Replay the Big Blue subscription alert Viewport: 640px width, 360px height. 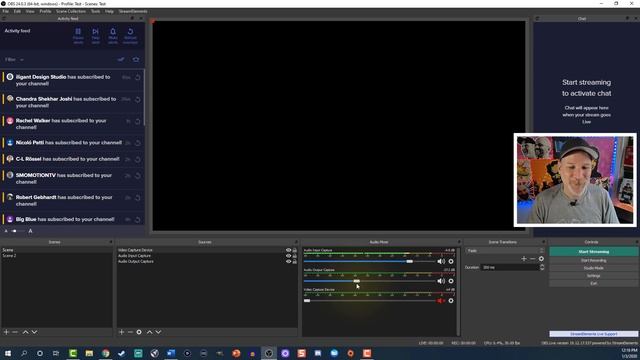coord(138,220)
